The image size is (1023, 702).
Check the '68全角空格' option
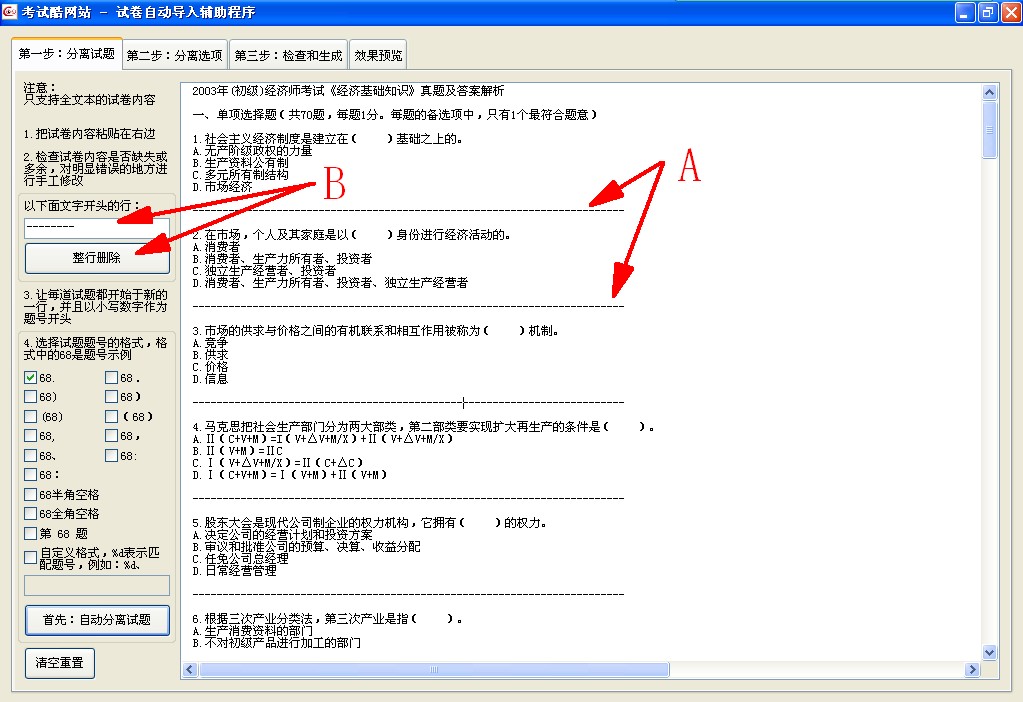pos(31,514)
